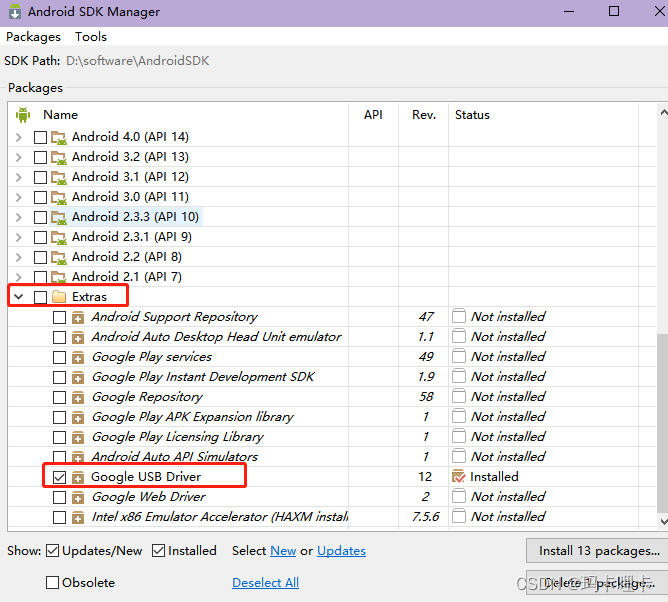
Task: Expand the Android 2.3.3 (API 10) node
Action: point(18,217)
